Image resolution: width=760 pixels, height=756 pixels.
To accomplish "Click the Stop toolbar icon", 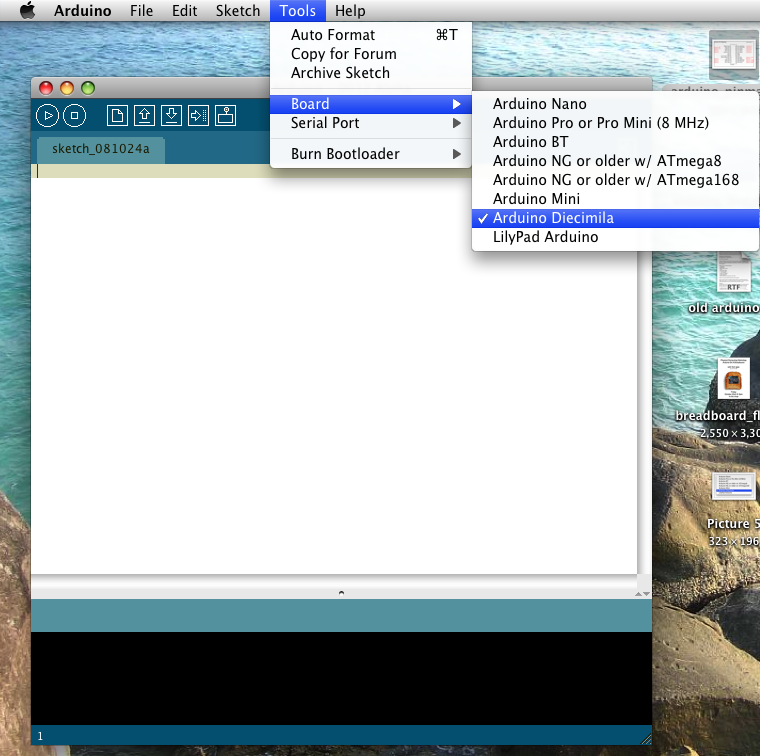I will point(75,116).
